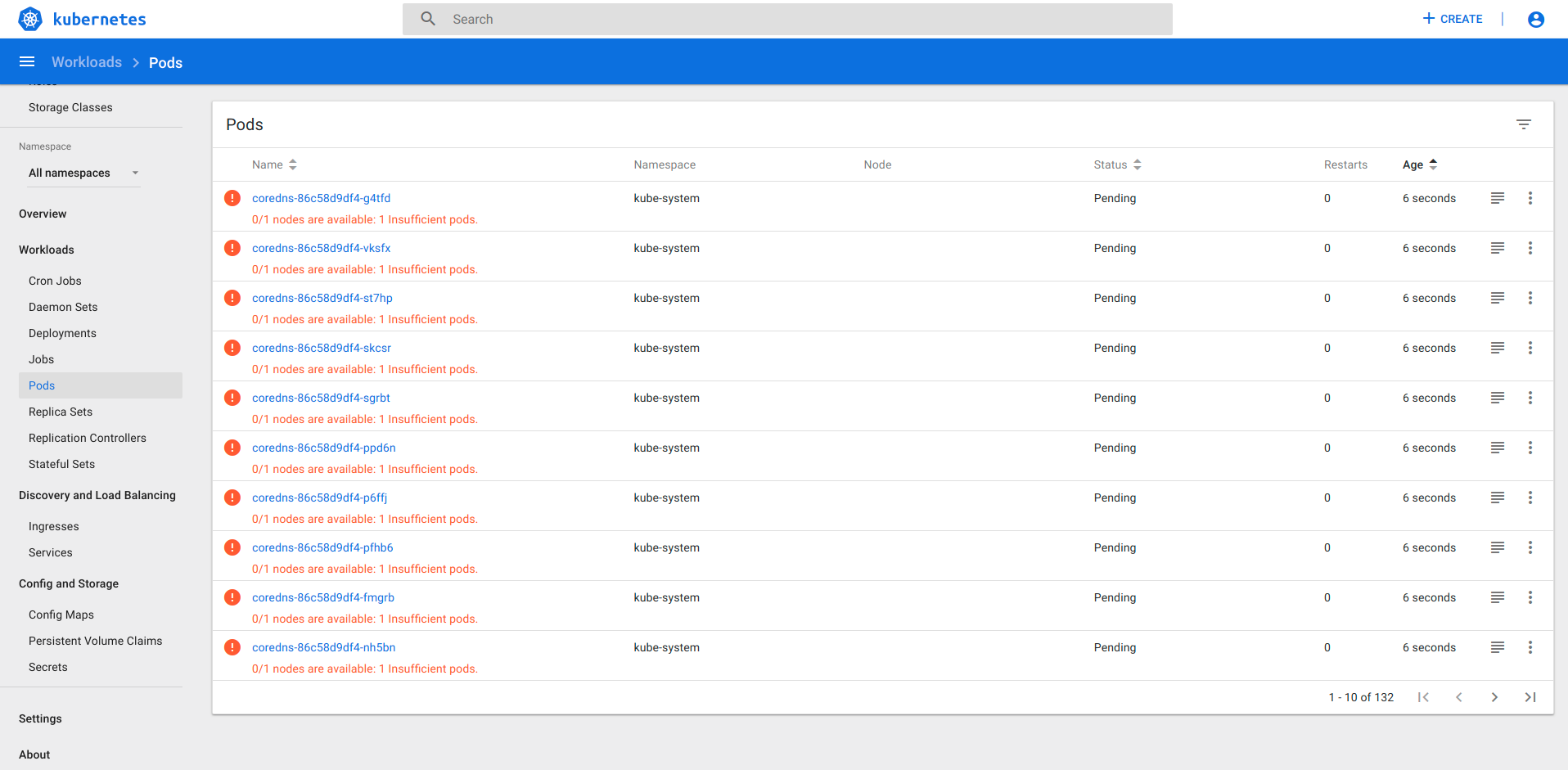Click into the Search field
The height and width of the screenshot is (770, 1568).
787,19
